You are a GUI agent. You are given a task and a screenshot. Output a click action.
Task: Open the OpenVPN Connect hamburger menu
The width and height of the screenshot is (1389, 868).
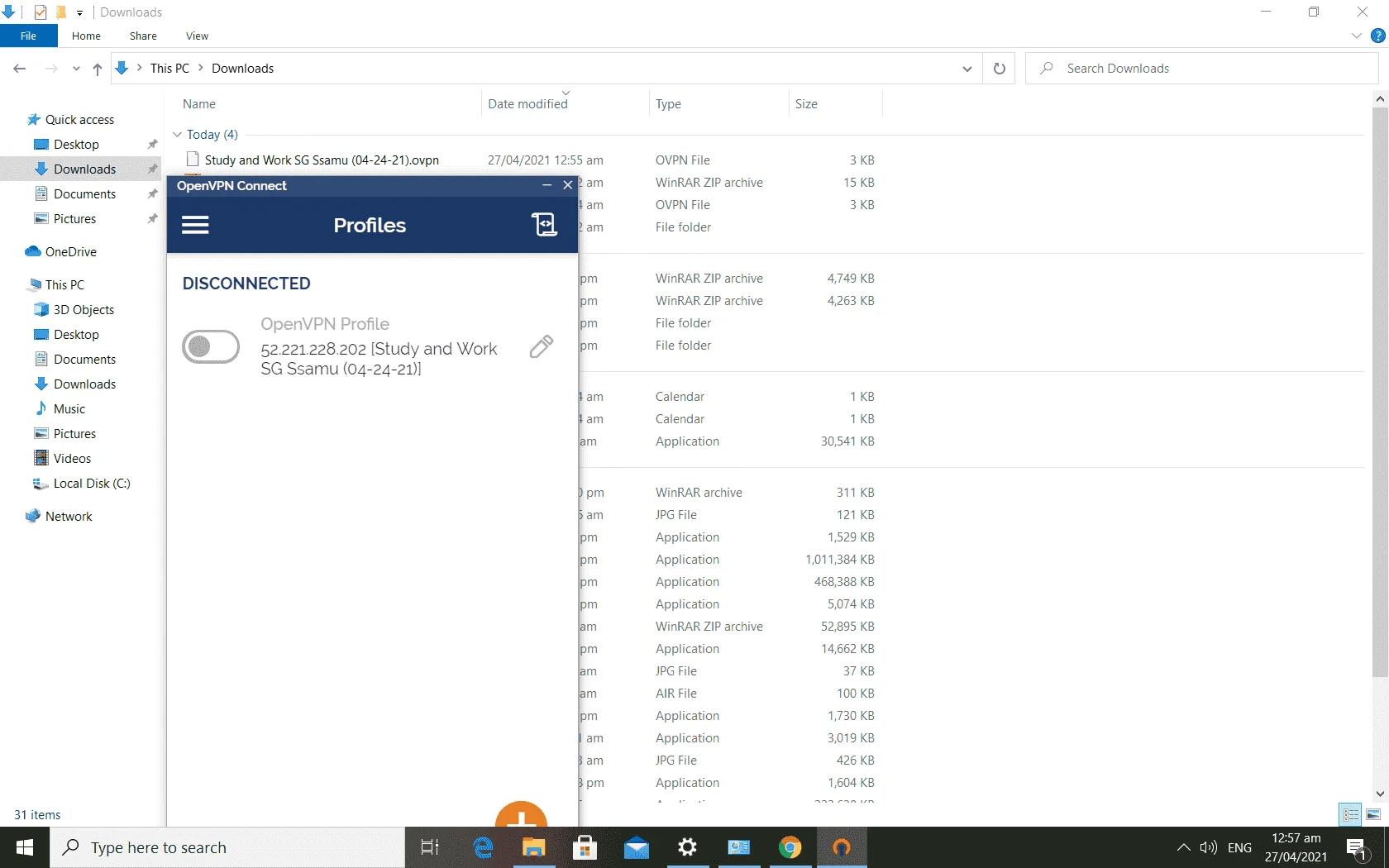[x=195, y=225]
